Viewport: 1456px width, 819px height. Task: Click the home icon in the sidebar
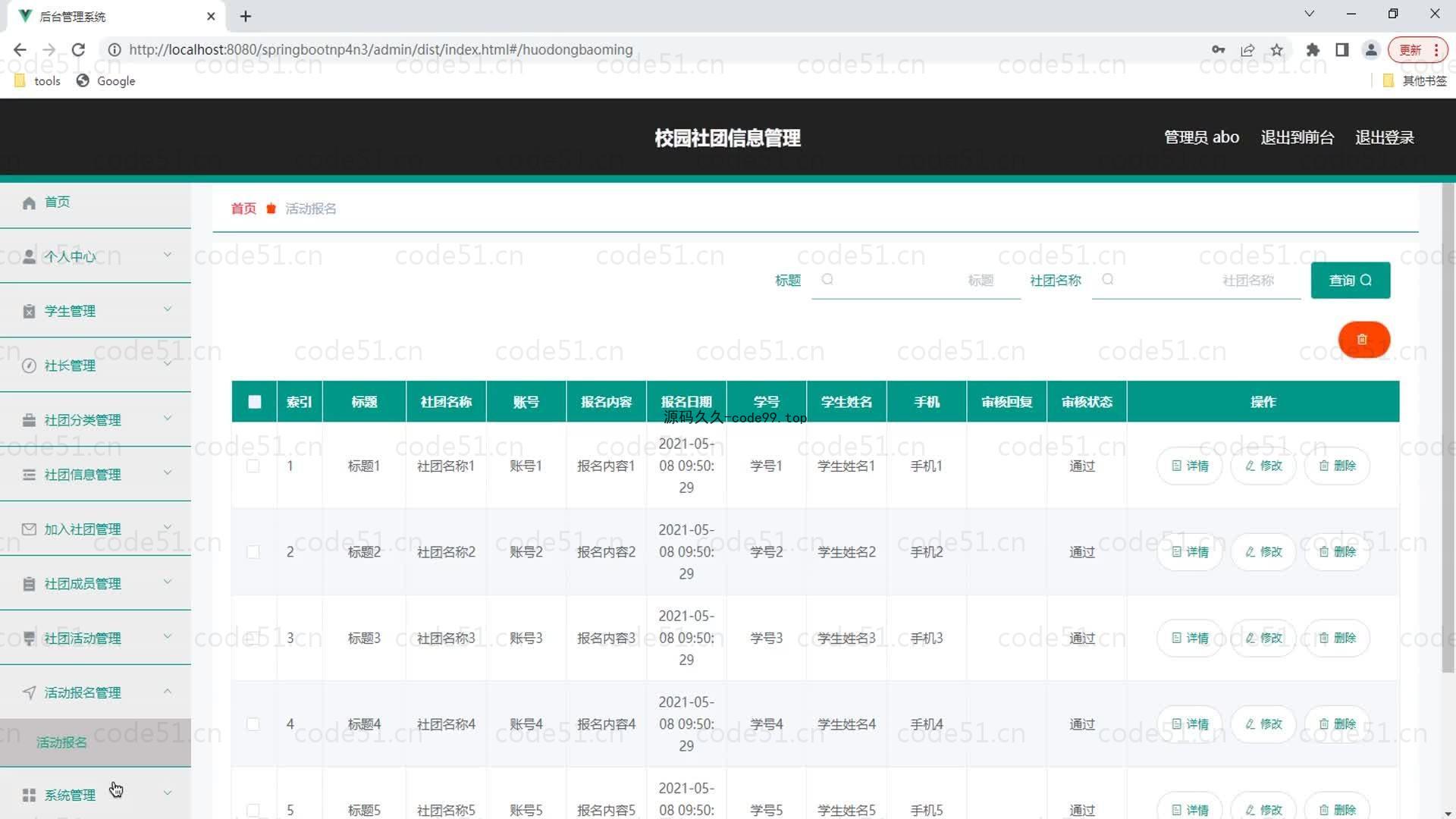point(29,202)
